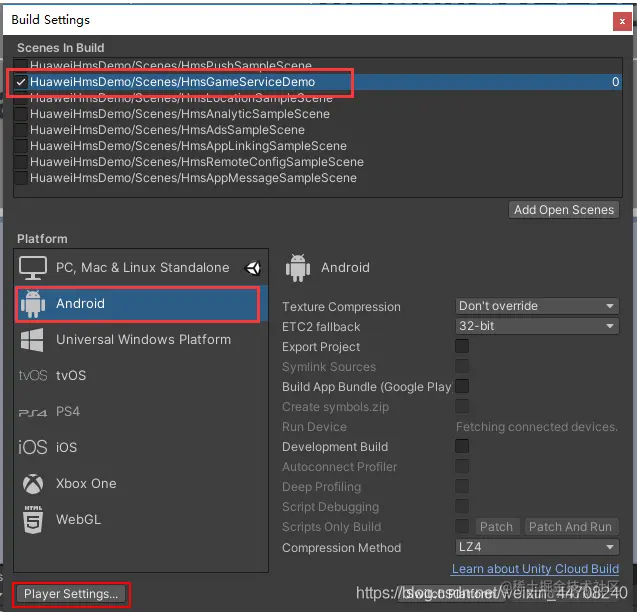Select the HmsRemoteConfigSampleScene scene row
The image size is (638, 612).
(318, 162)
